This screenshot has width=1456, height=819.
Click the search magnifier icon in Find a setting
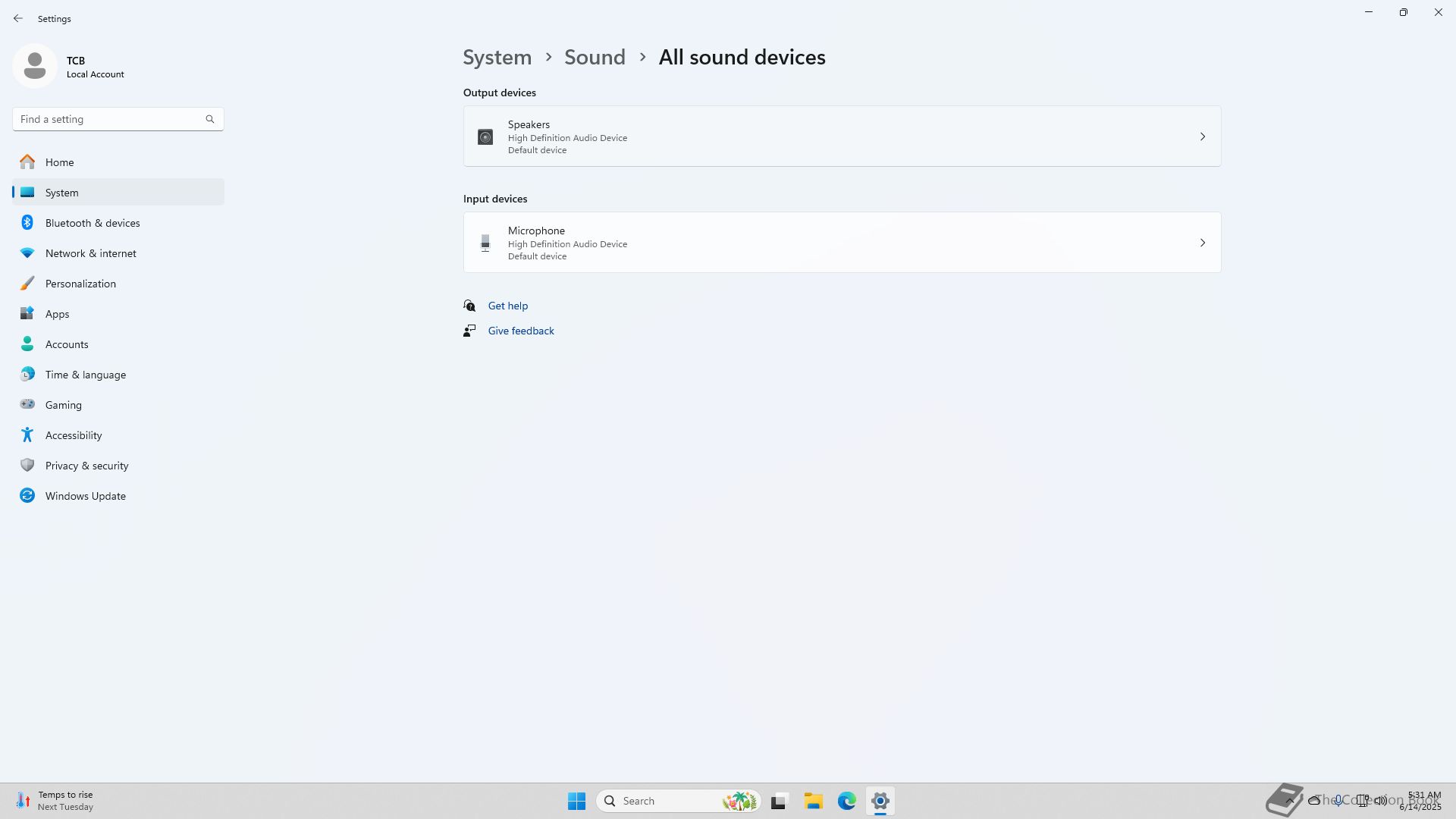coord(210,119)
